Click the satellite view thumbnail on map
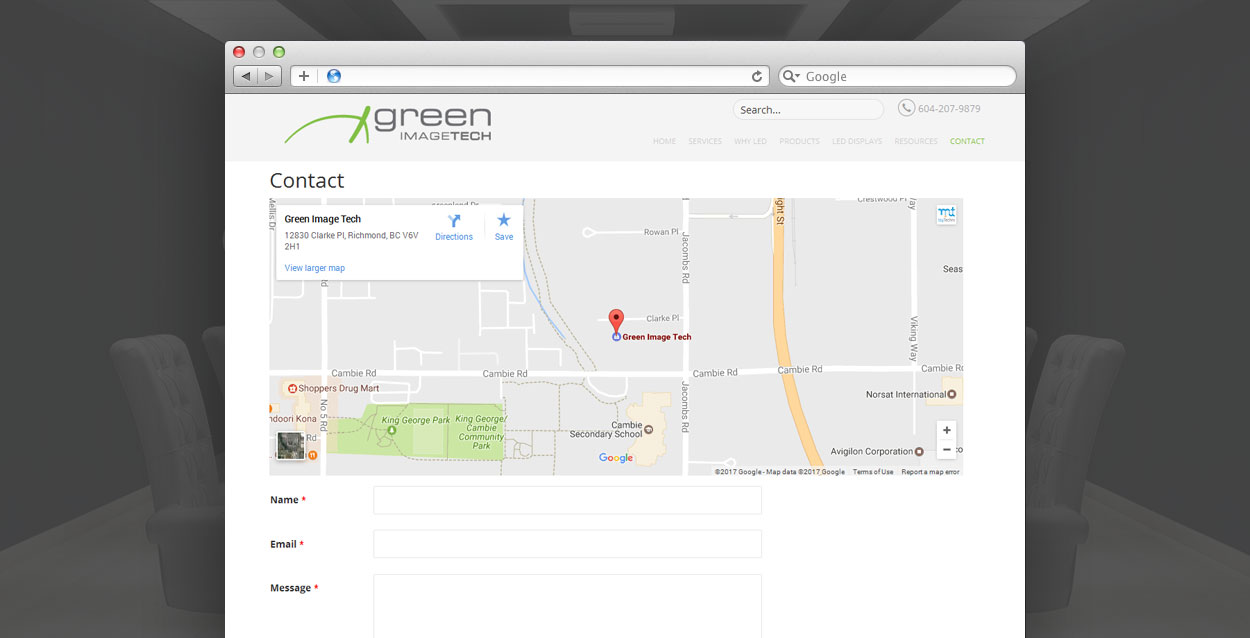The image size is (1250, 638). tap(290, 445)
